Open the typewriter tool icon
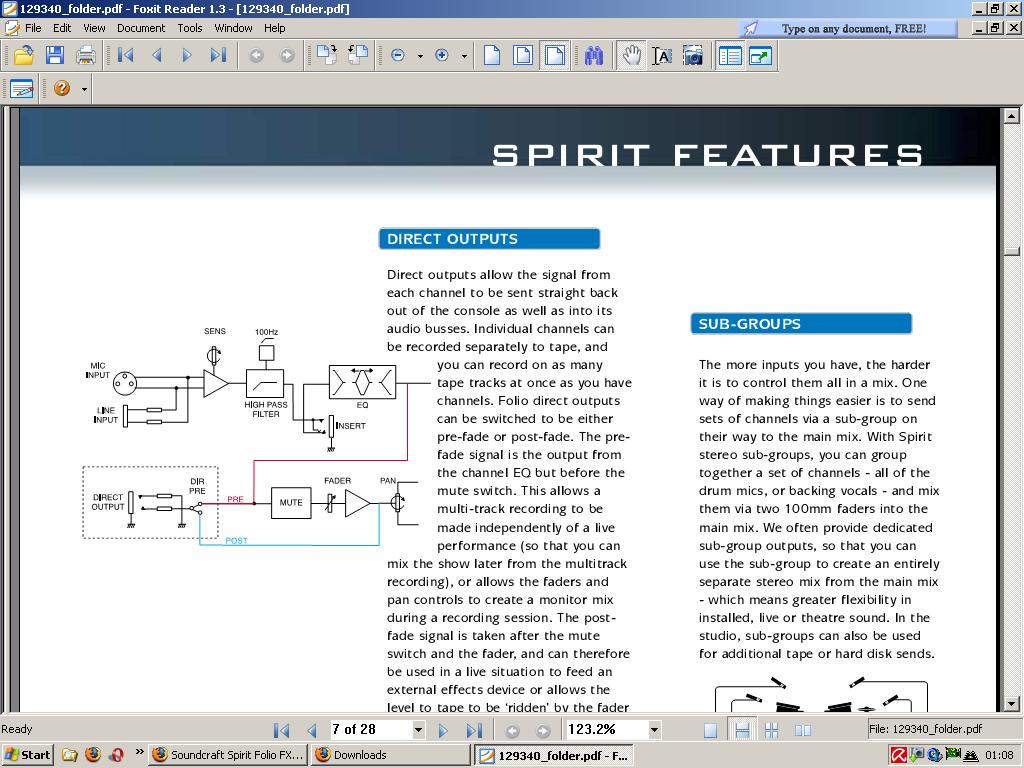Viewport: 1024px width, 768px height. point(21,88)
